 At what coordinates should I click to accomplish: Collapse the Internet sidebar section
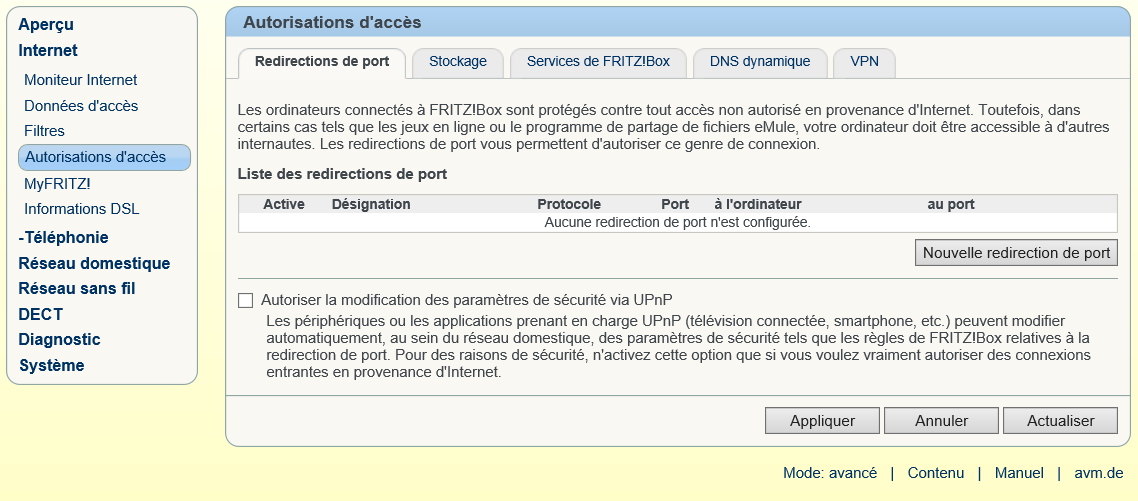[48, 50]
